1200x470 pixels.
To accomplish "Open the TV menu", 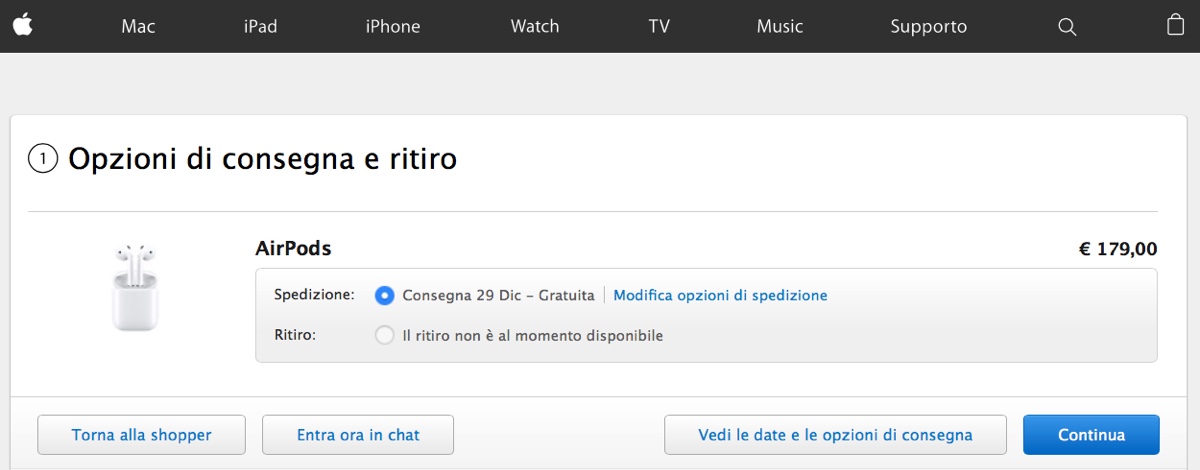I will tap(659, 27).
